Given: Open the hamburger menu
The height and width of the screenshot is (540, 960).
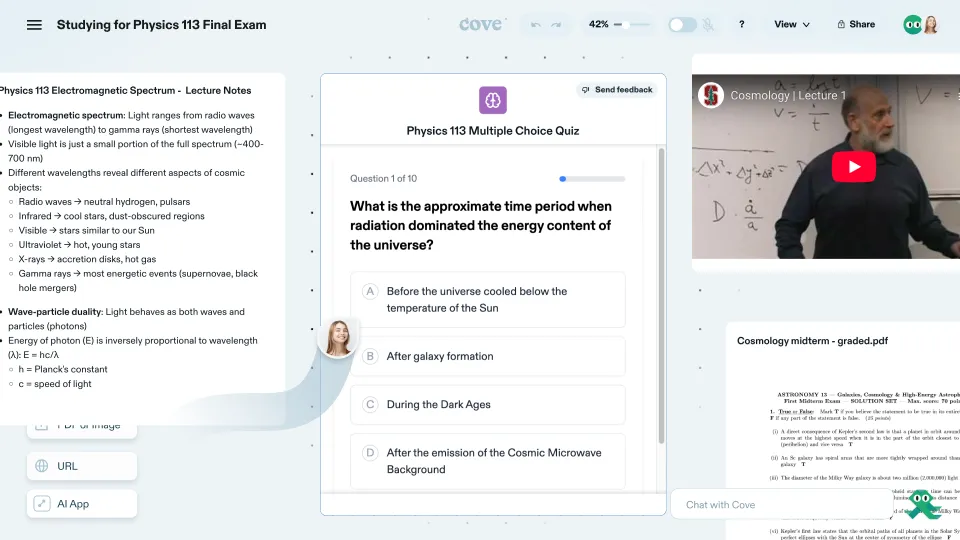Looking at the screenshot, I should point(34,25).
